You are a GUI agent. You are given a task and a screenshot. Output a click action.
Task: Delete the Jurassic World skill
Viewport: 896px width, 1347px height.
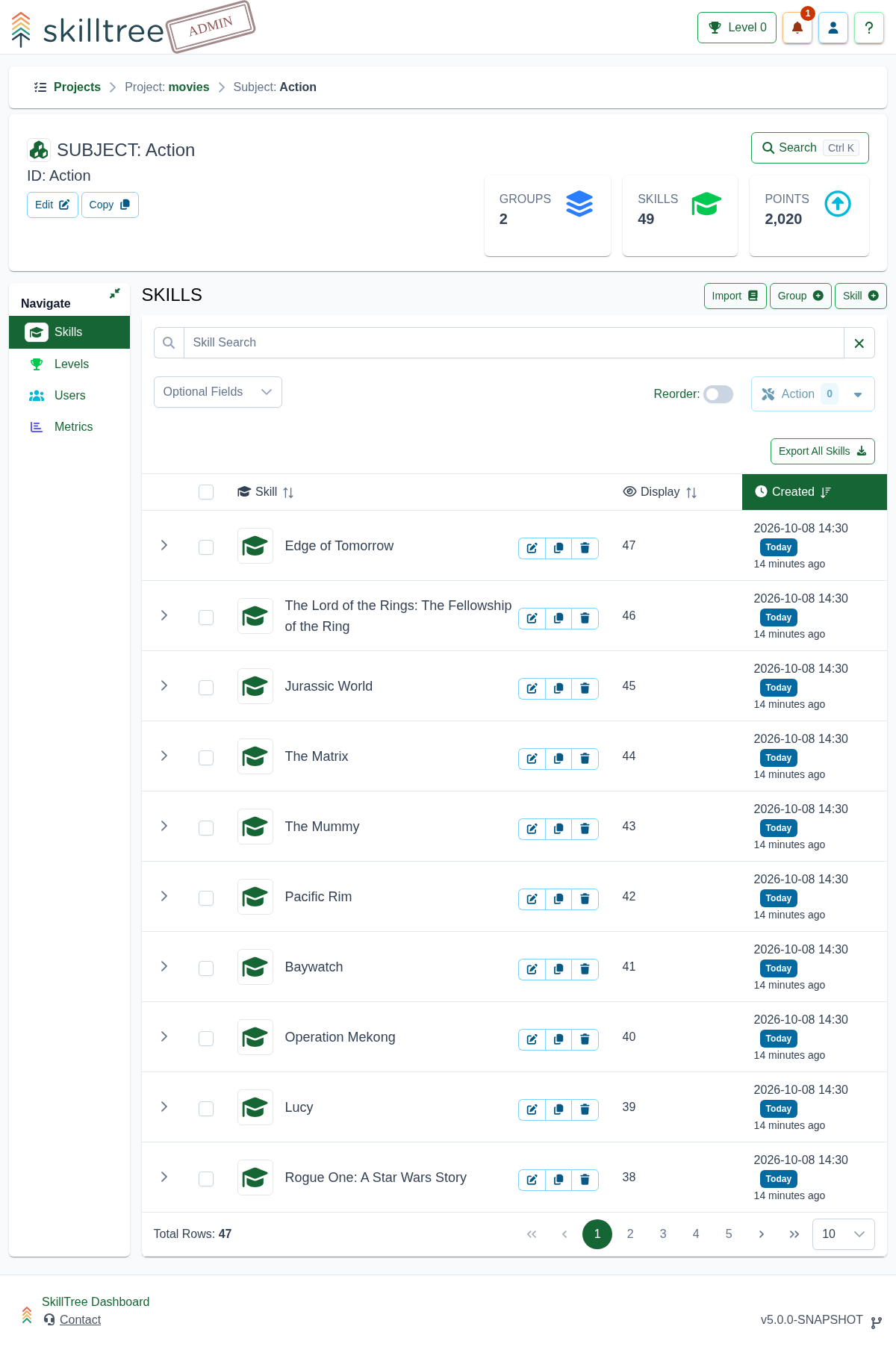coord(585,688)
